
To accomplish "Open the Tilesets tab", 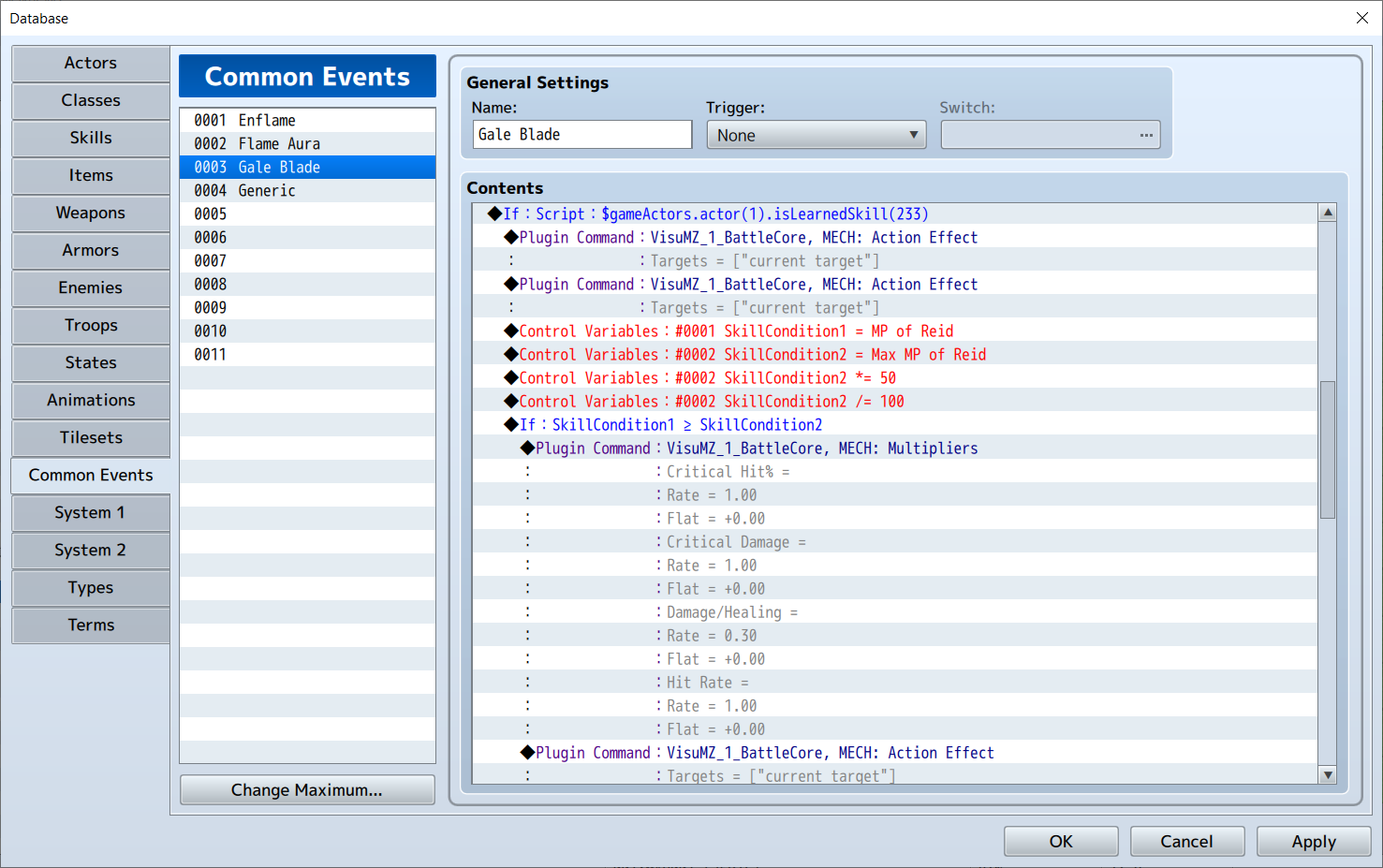I will pos(91,438).
